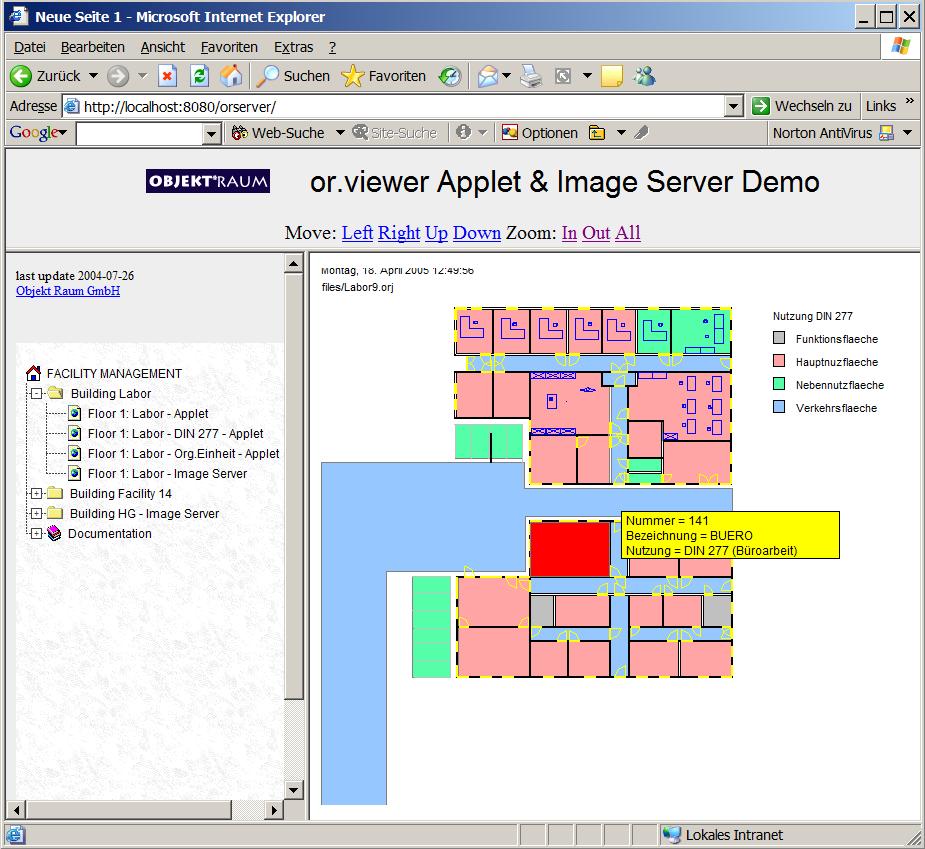925x849 pixels.
Task: Click the Stop loading toolbar icon
Action: tap(168, 76)
